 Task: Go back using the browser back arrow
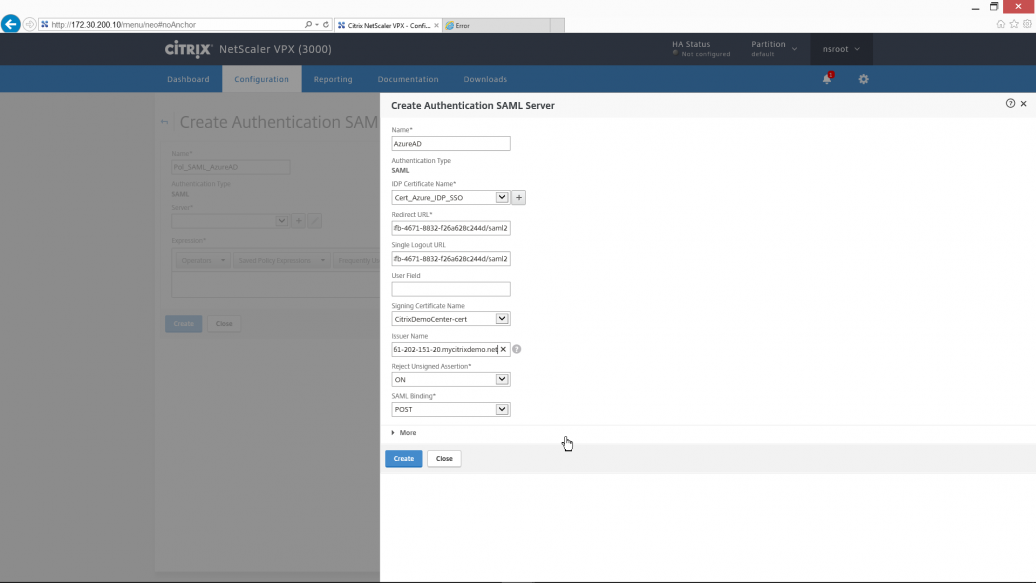[11, 25]
